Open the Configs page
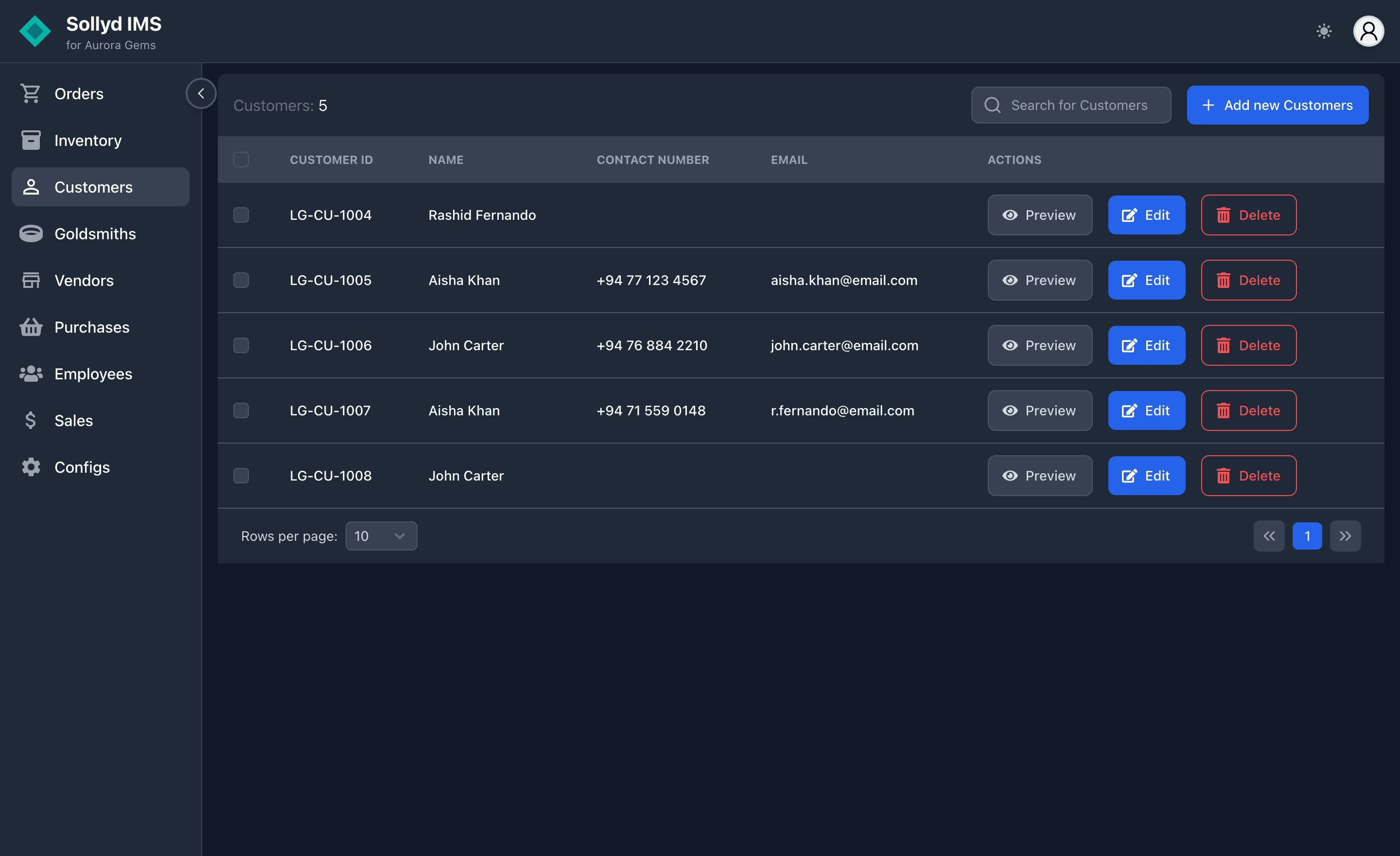Screen dimensions: 1400x856 tap(101, 466)
